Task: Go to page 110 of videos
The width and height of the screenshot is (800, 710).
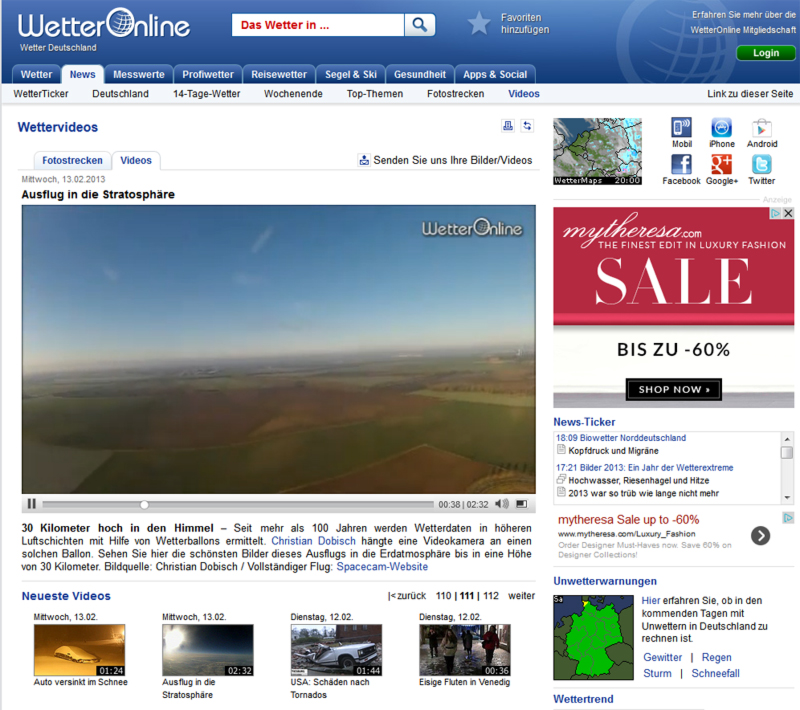Action: coord(443,596)
